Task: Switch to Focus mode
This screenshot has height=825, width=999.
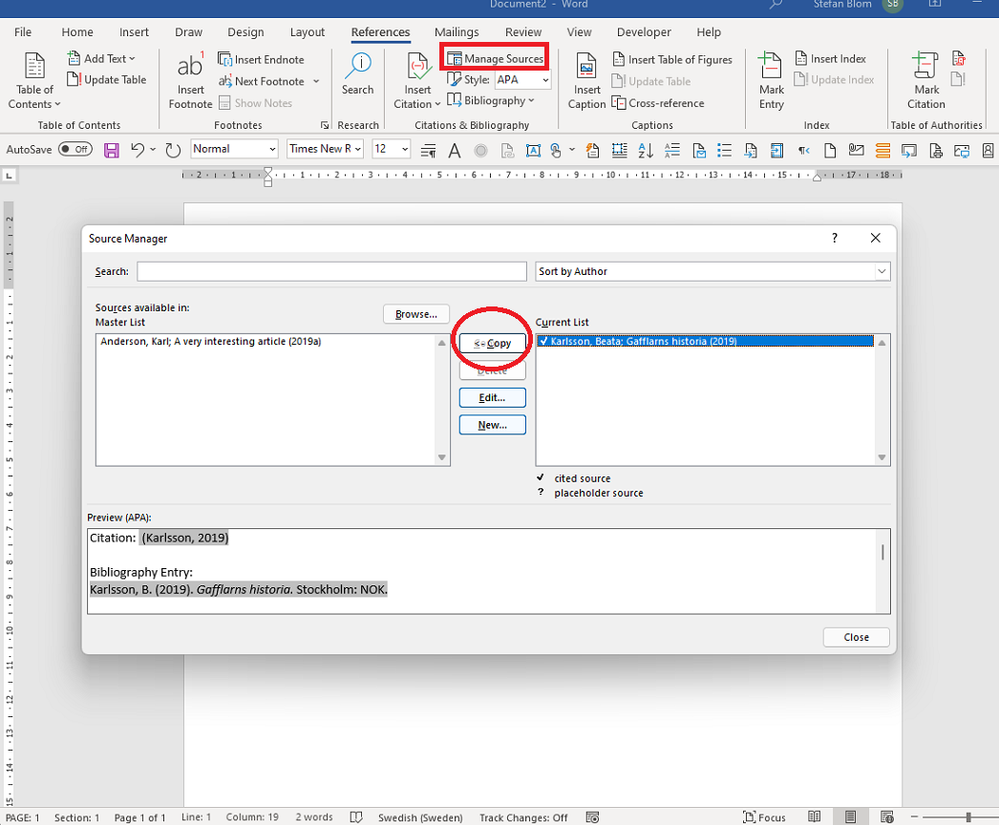Action: 764,817
